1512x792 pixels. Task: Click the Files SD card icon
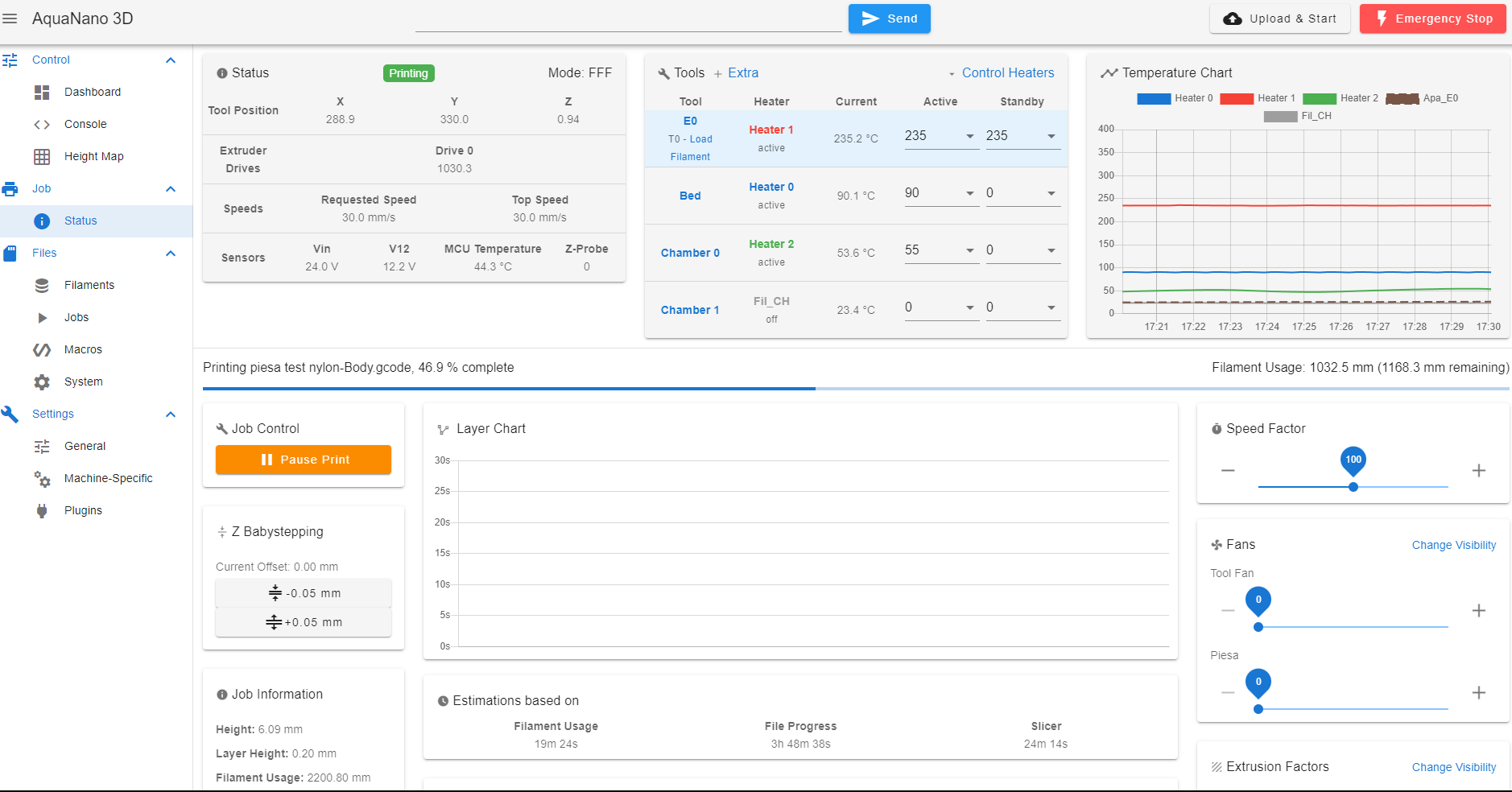[10, 254]
